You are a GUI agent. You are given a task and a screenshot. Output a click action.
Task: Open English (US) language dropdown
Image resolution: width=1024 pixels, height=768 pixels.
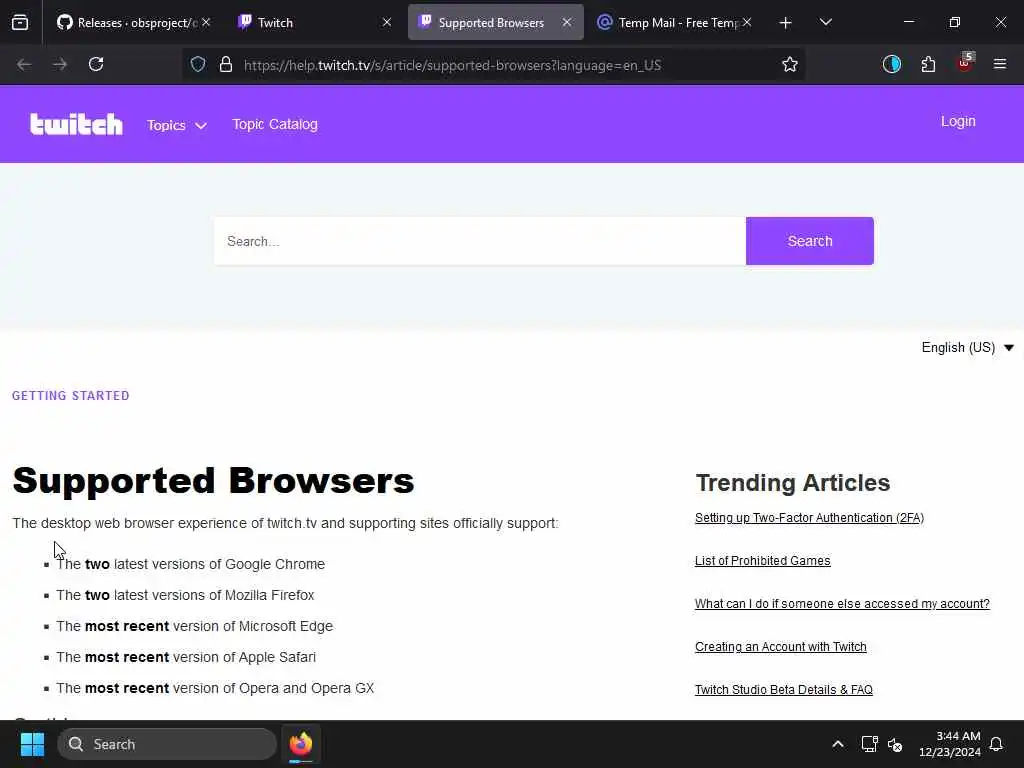[967, 347]
